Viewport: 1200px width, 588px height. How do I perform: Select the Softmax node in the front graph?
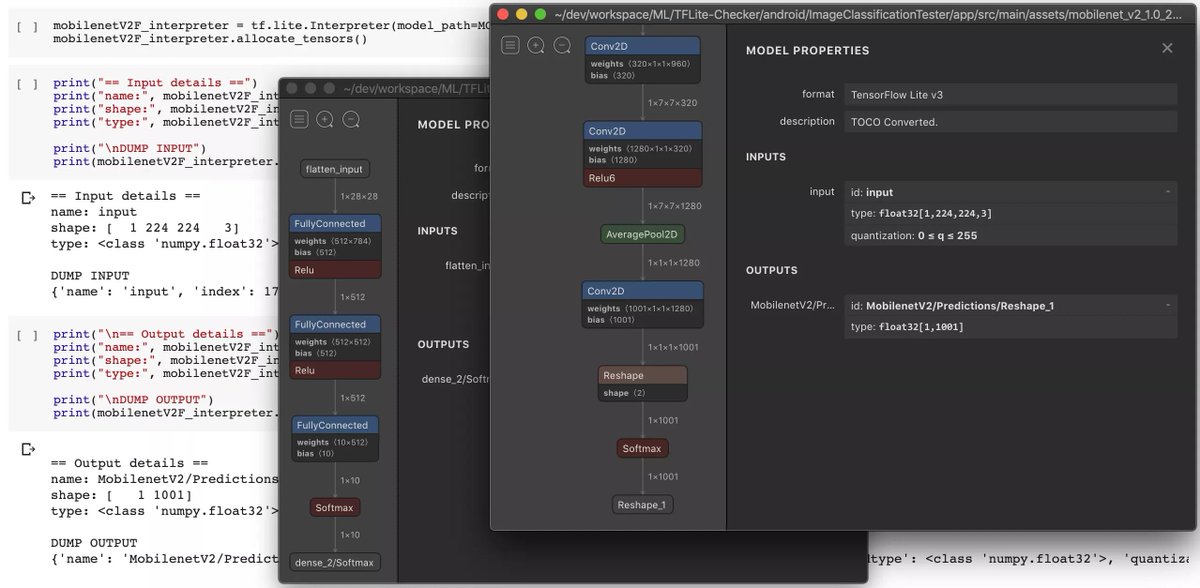pos(641,448)
